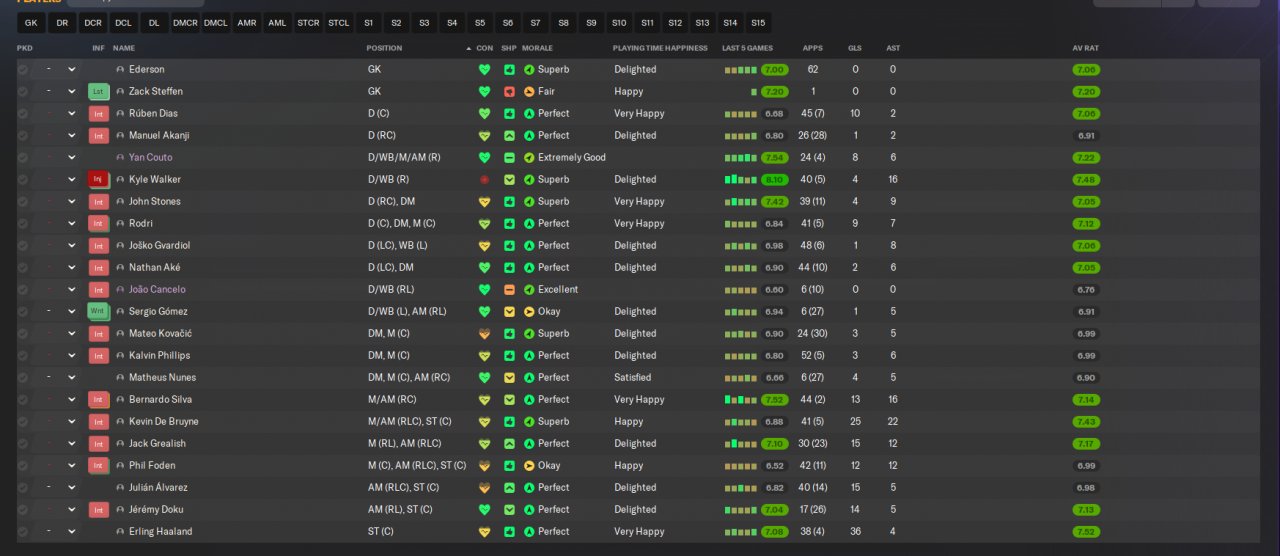Click Kyle Walker's red injured condition icon
This screenshot has width=1280, height=556.
point(485,180)
